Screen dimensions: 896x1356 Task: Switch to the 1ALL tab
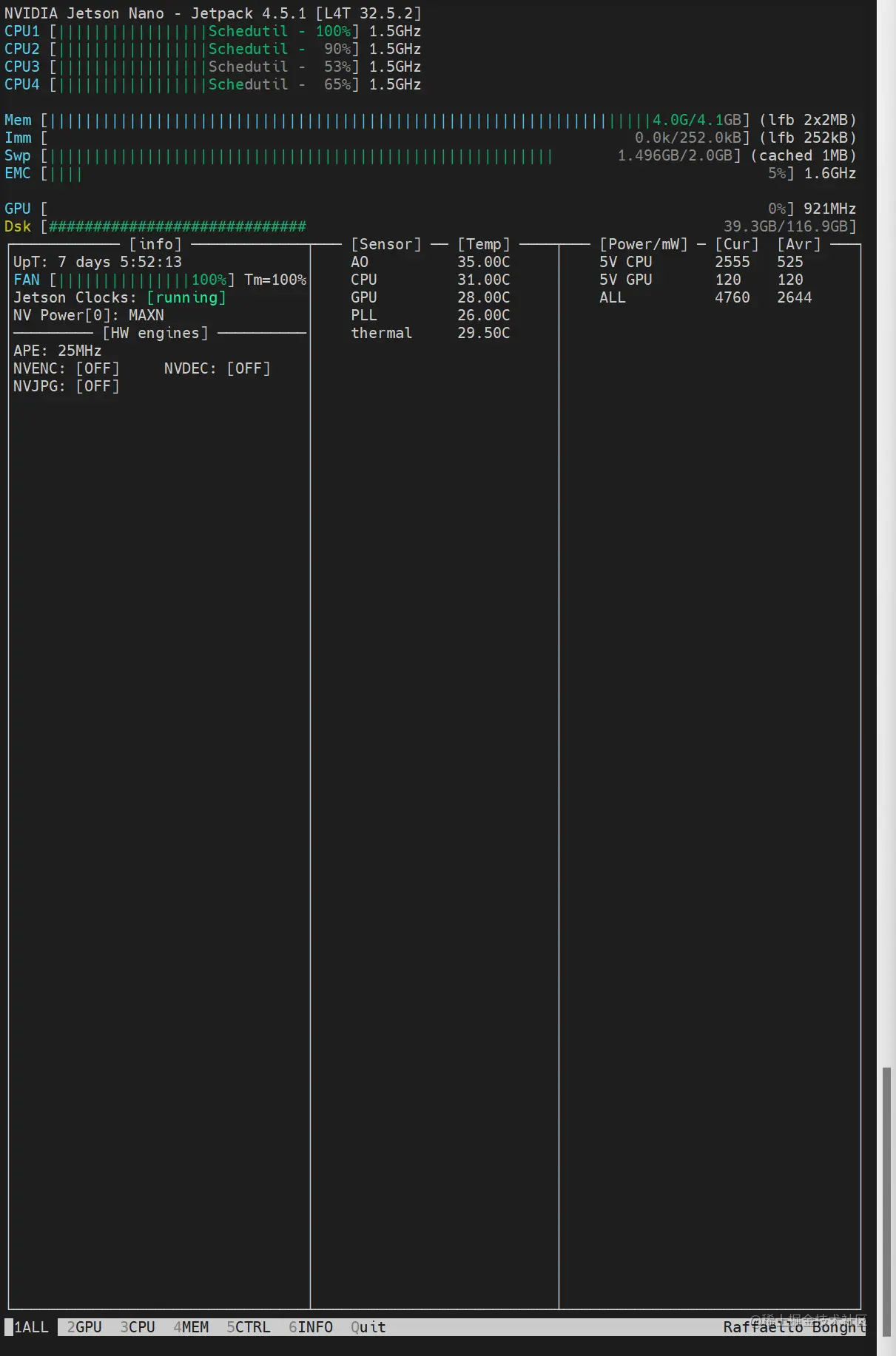pos(31,1326)
